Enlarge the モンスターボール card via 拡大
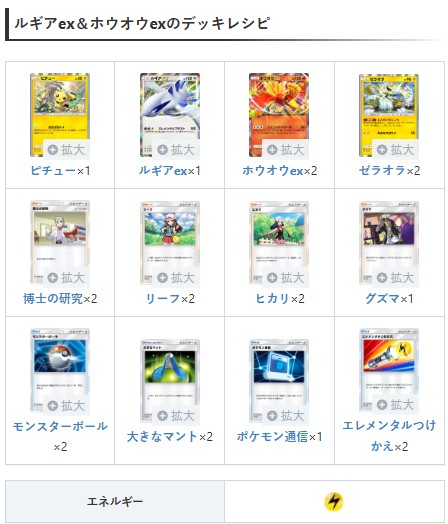Viewport: 448px width, 524px height. point(66,405)
